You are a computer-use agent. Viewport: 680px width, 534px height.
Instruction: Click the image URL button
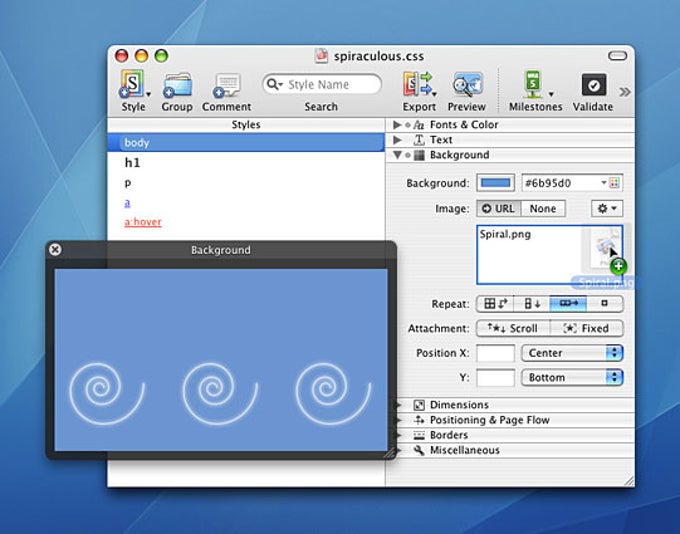tap(498, 208)
